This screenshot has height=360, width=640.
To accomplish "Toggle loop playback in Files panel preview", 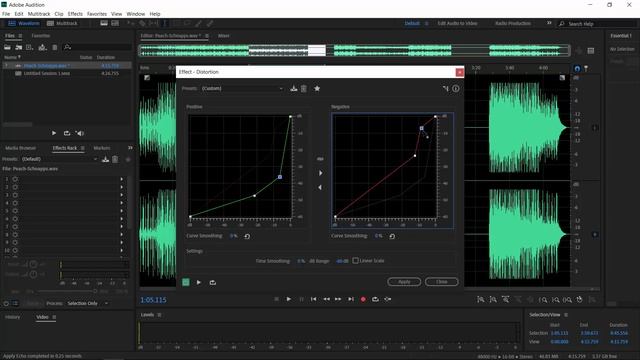I will [67, 133].
